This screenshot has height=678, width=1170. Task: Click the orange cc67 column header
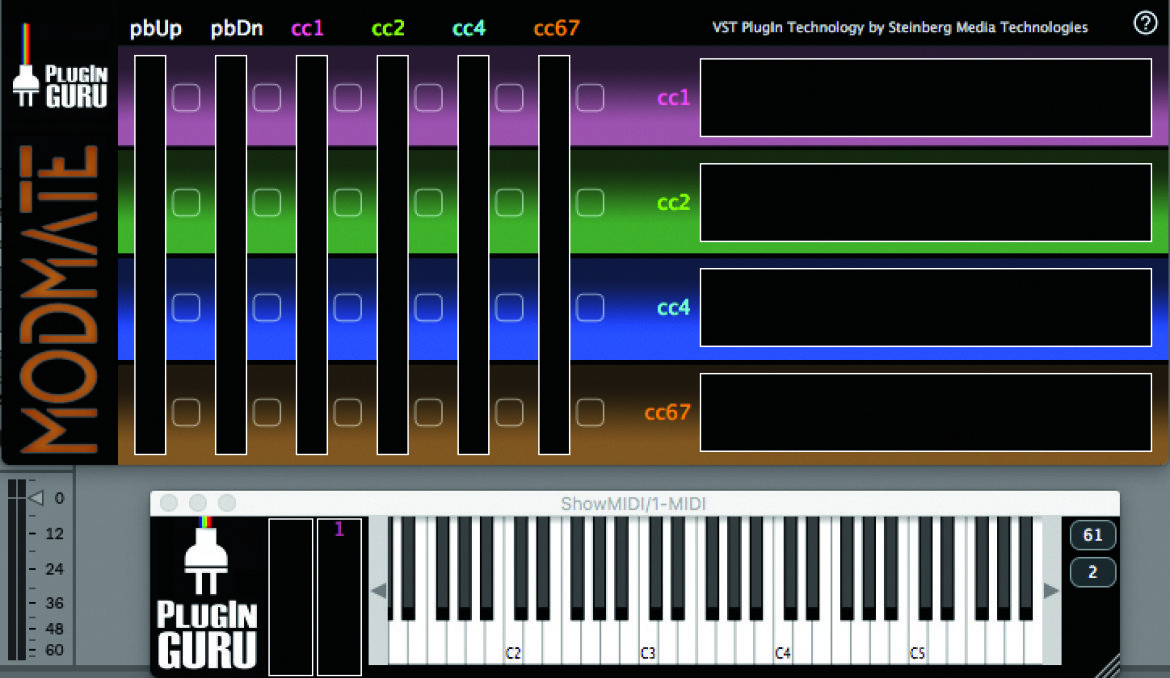tap(557, 28)
